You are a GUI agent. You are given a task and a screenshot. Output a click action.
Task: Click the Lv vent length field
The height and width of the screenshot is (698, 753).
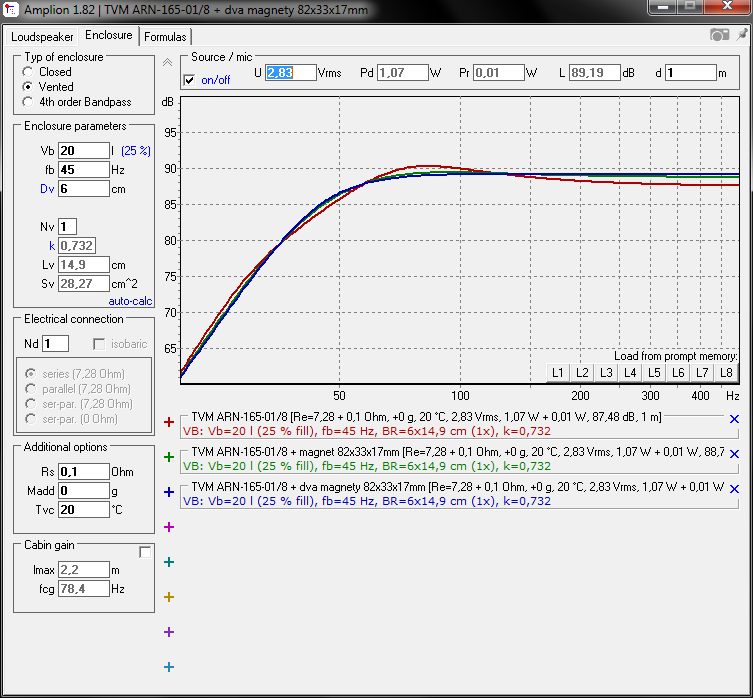(x=84, y=265)
